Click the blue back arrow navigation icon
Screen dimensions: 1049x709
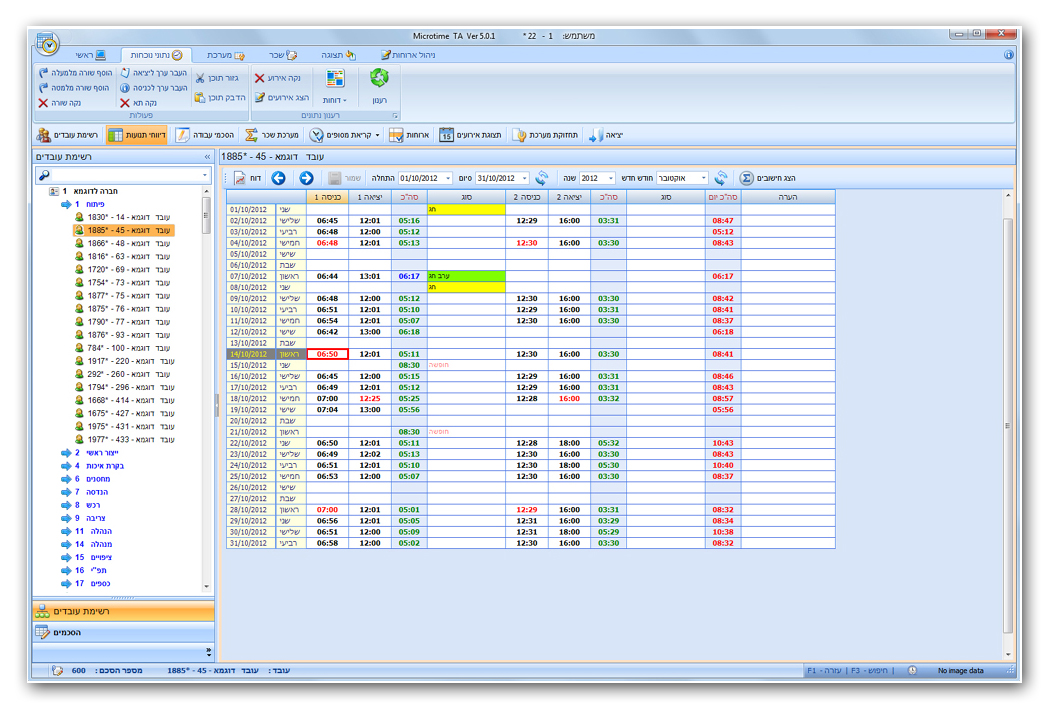279,178
